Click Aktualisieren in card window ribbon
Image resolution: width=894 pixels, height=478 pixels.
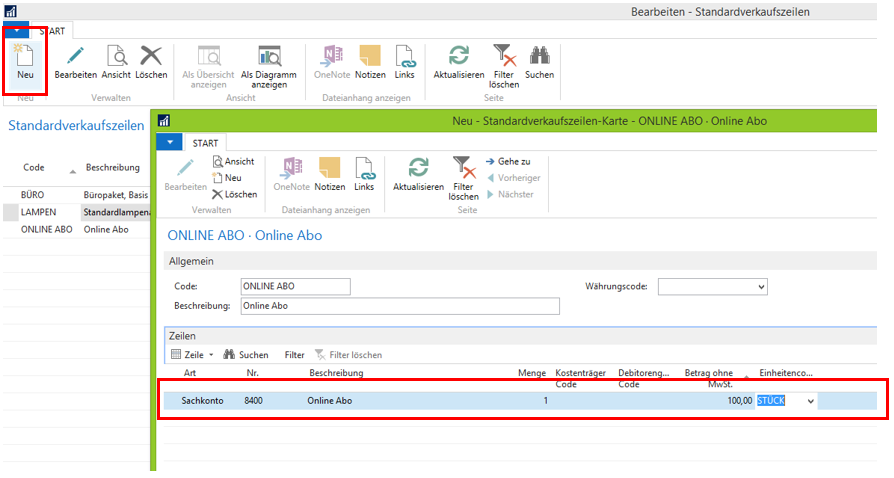pyautogui.click(x=418, y=175)
